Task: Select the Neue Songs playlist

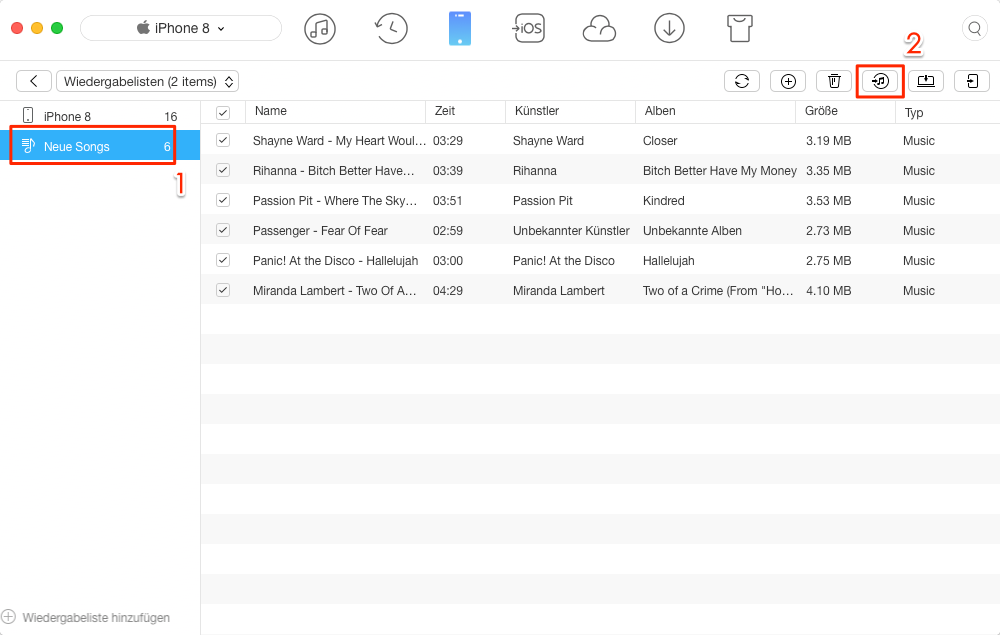Action: [x=100, y=146]
